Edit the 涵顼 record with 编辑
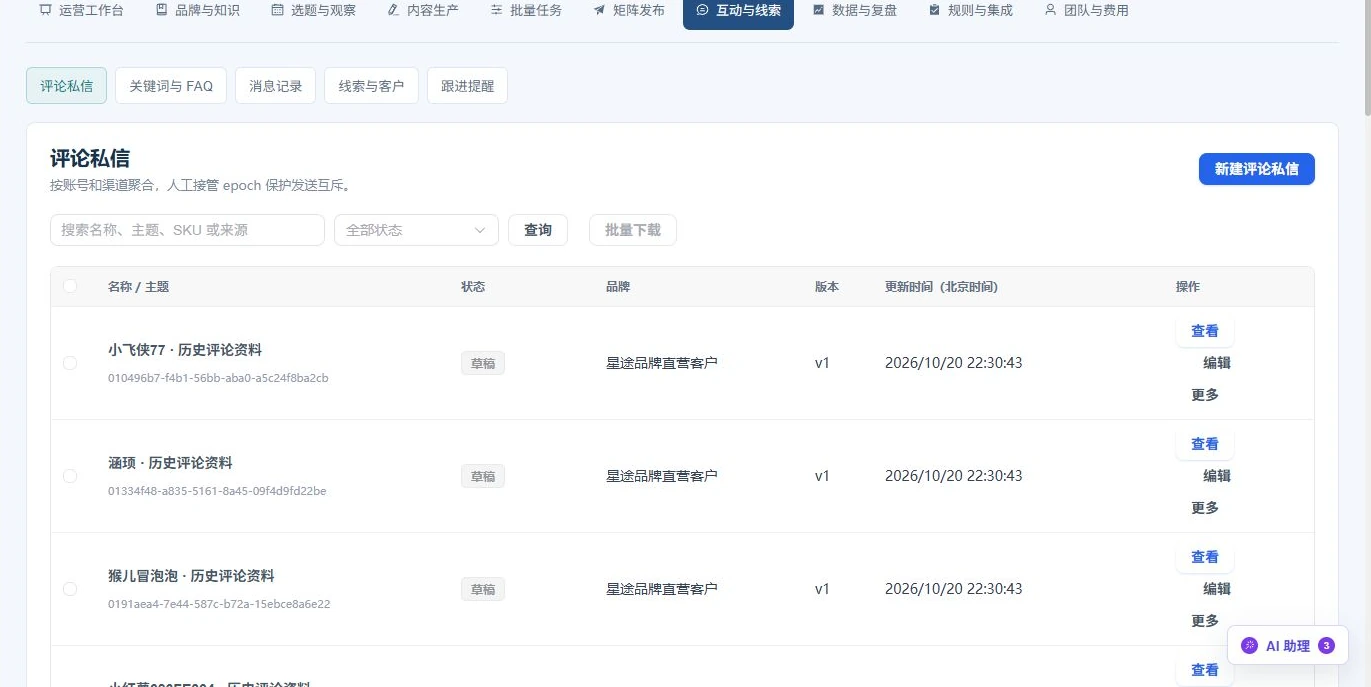The width and height of the screenshot is (1371, 687). 1217,476
